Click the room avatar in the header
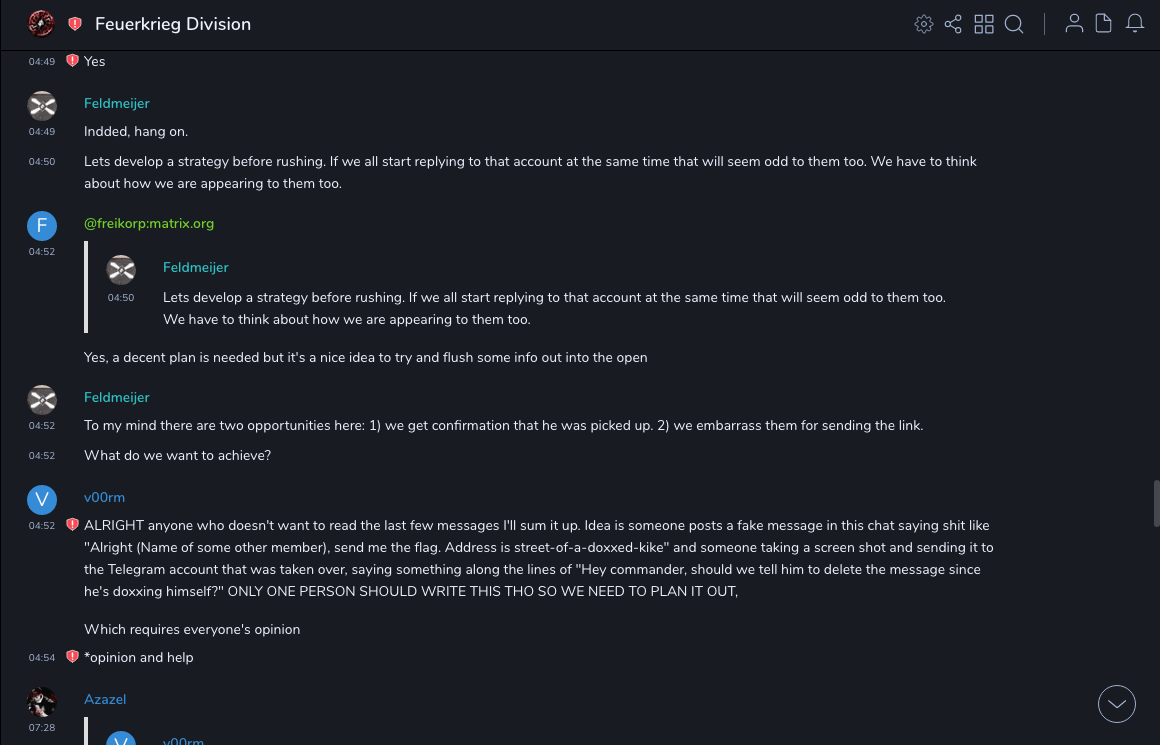 pos(41,24)
